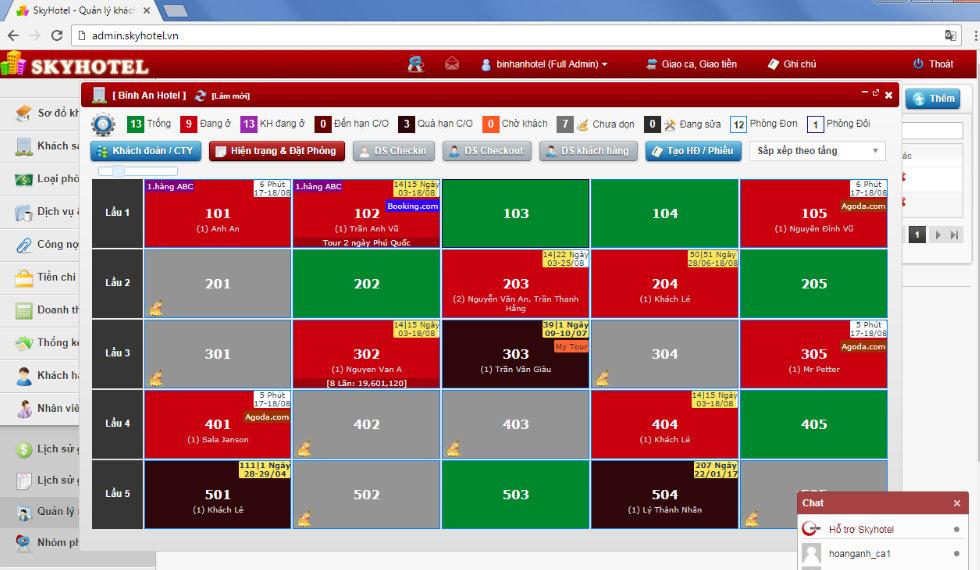Click the broom icon in room 403
Image resolution: width=980 pixels, height=570 pixels.
[x=454, y=448]
